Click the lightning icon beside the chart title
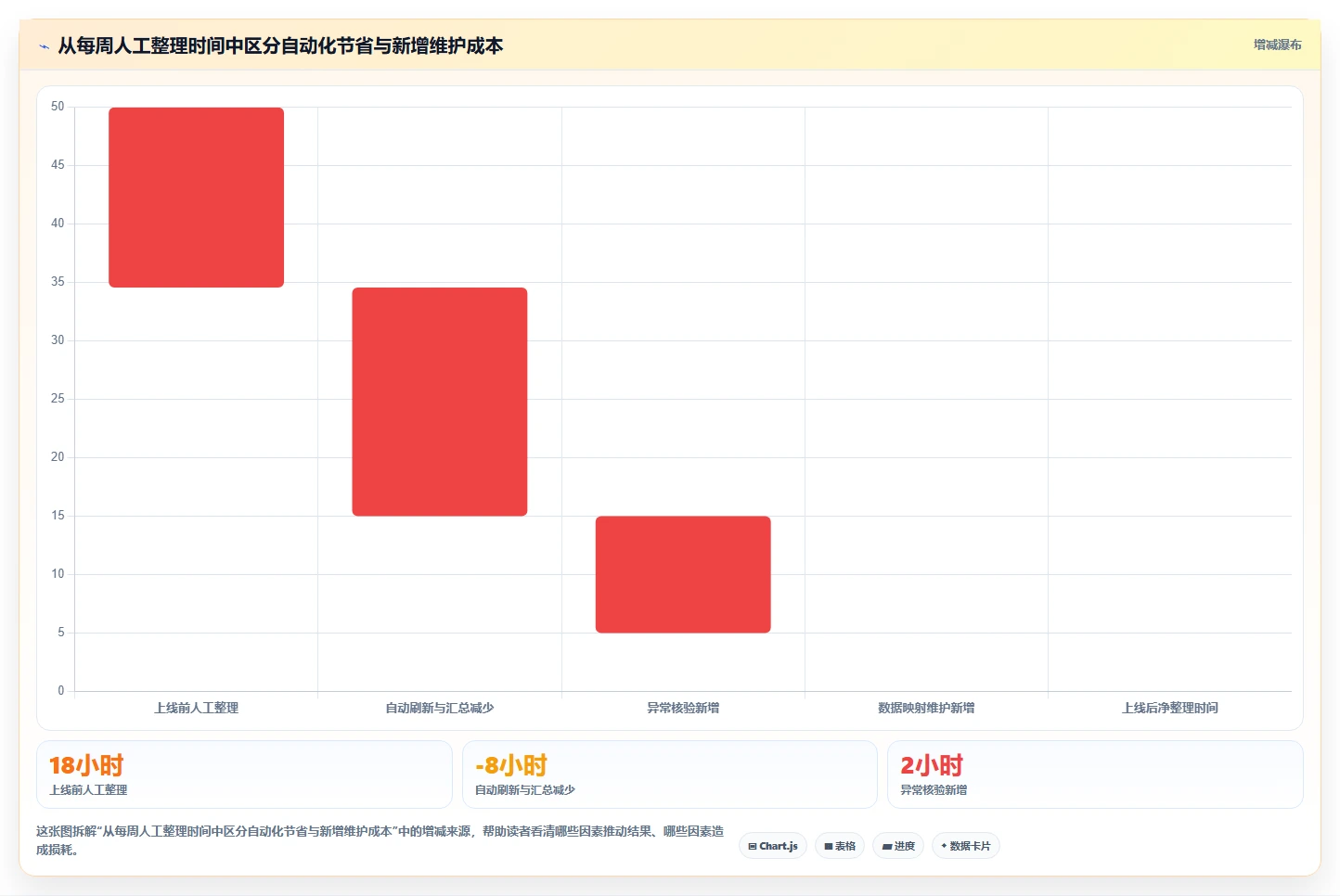 click(x=44, y=46)
